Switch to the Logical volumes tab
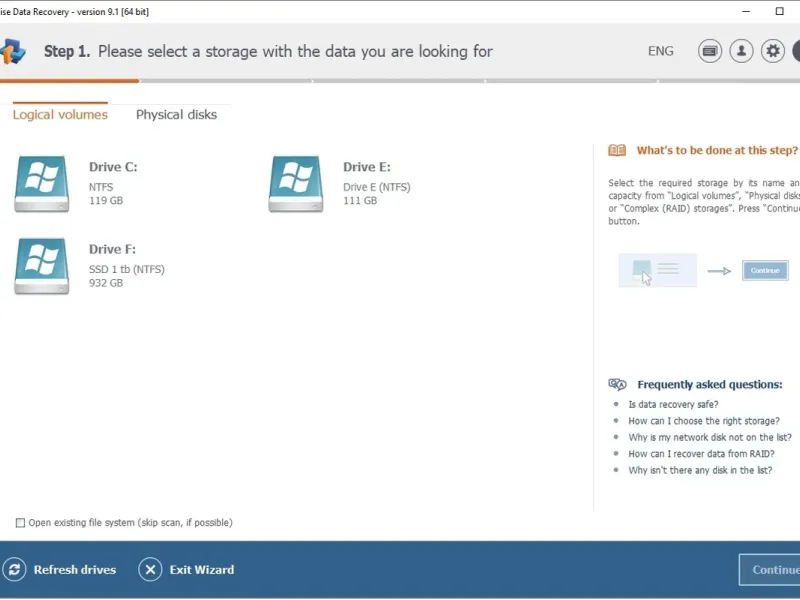 [60, 115]
